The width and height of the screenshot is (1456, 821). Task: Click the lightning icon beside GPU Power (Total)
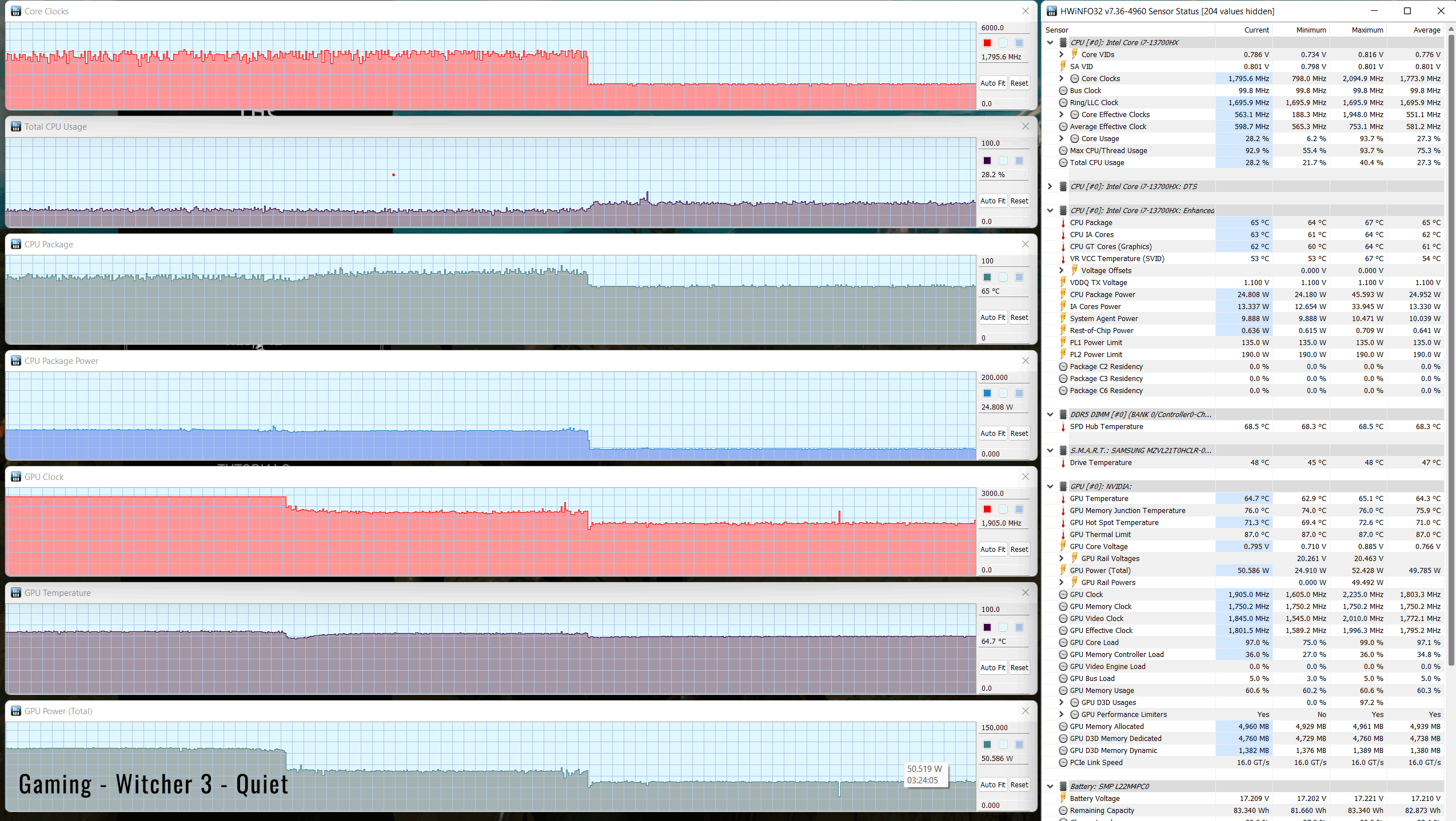[x=1063, y=570]
